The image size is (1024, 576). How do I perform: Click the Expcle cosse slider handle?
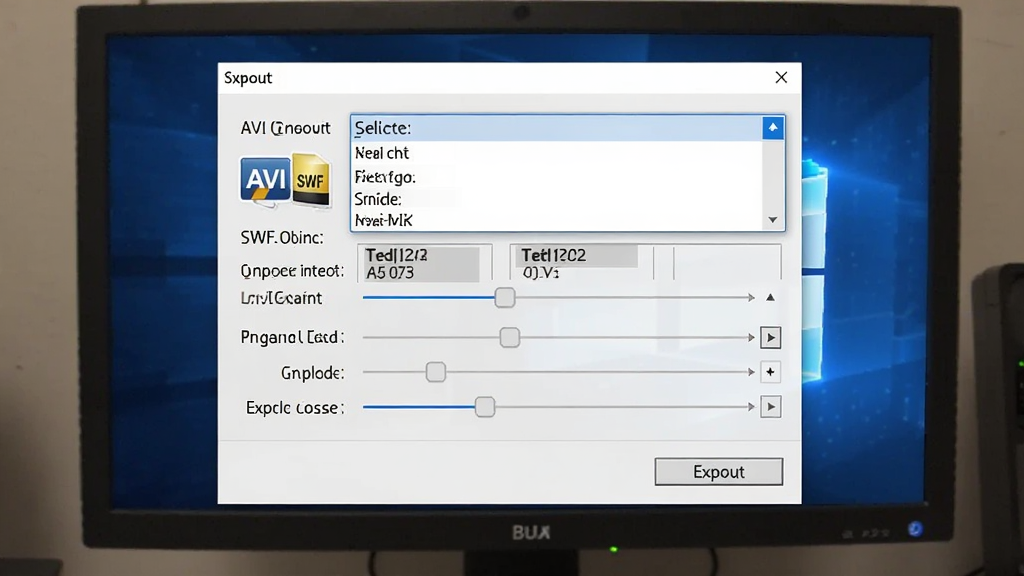[485, 407]
